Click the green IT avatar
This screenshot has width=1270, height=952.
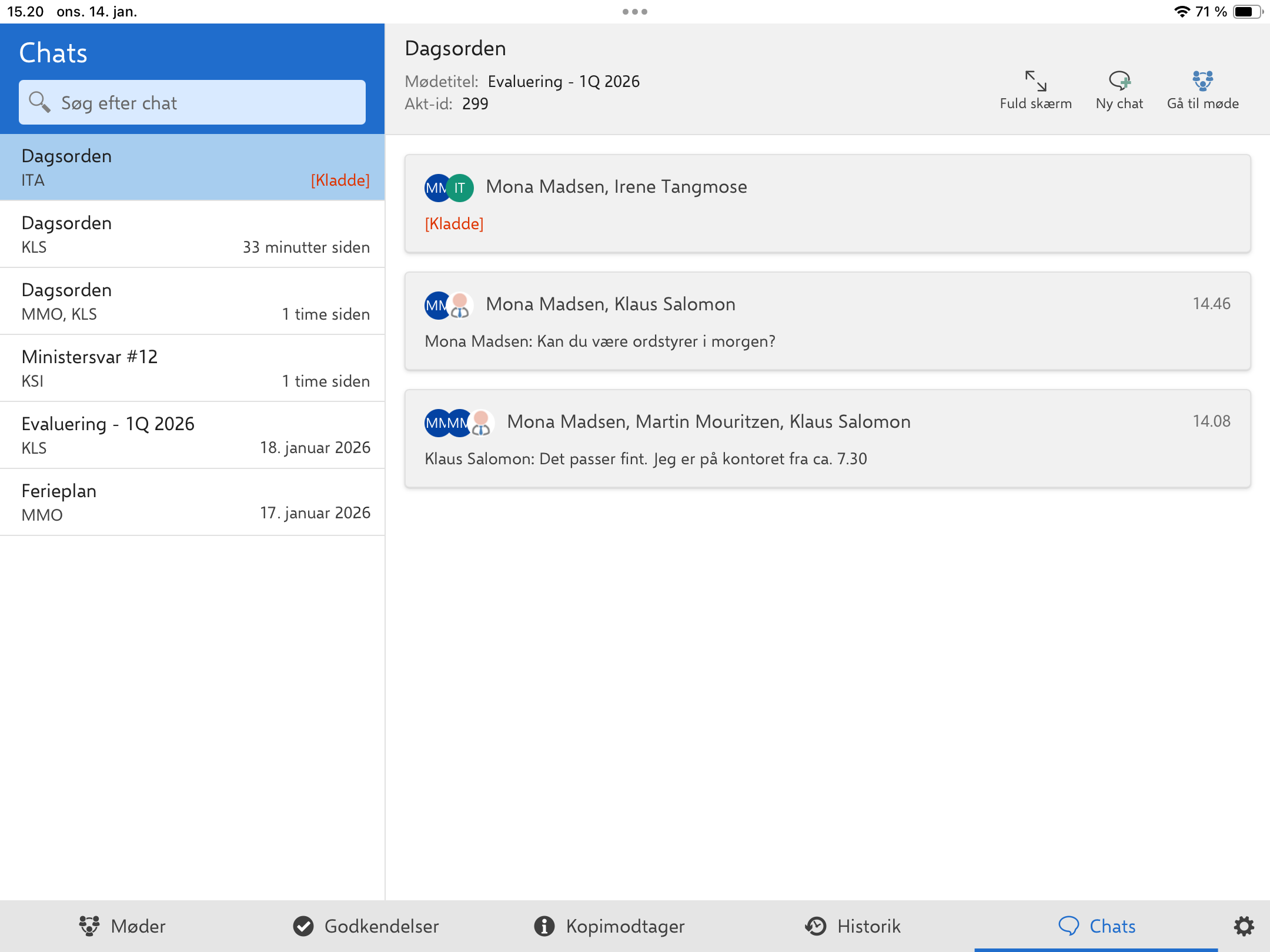[x=460, y=188]
